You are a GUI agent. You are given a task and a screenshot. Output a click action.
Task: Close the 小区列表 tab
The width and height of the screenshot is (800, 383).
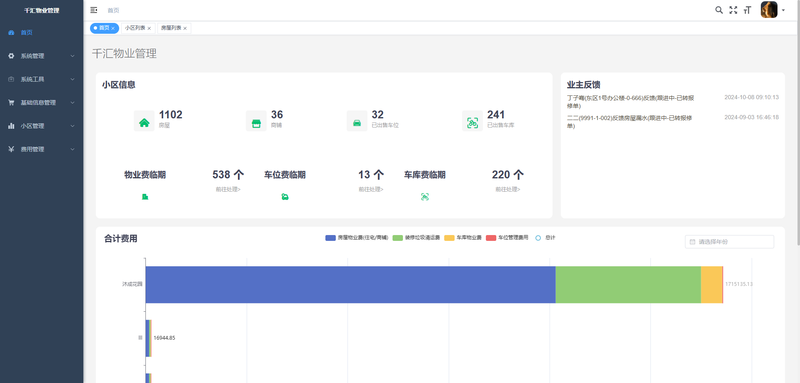pyautogui.click(x=149, y=29)
